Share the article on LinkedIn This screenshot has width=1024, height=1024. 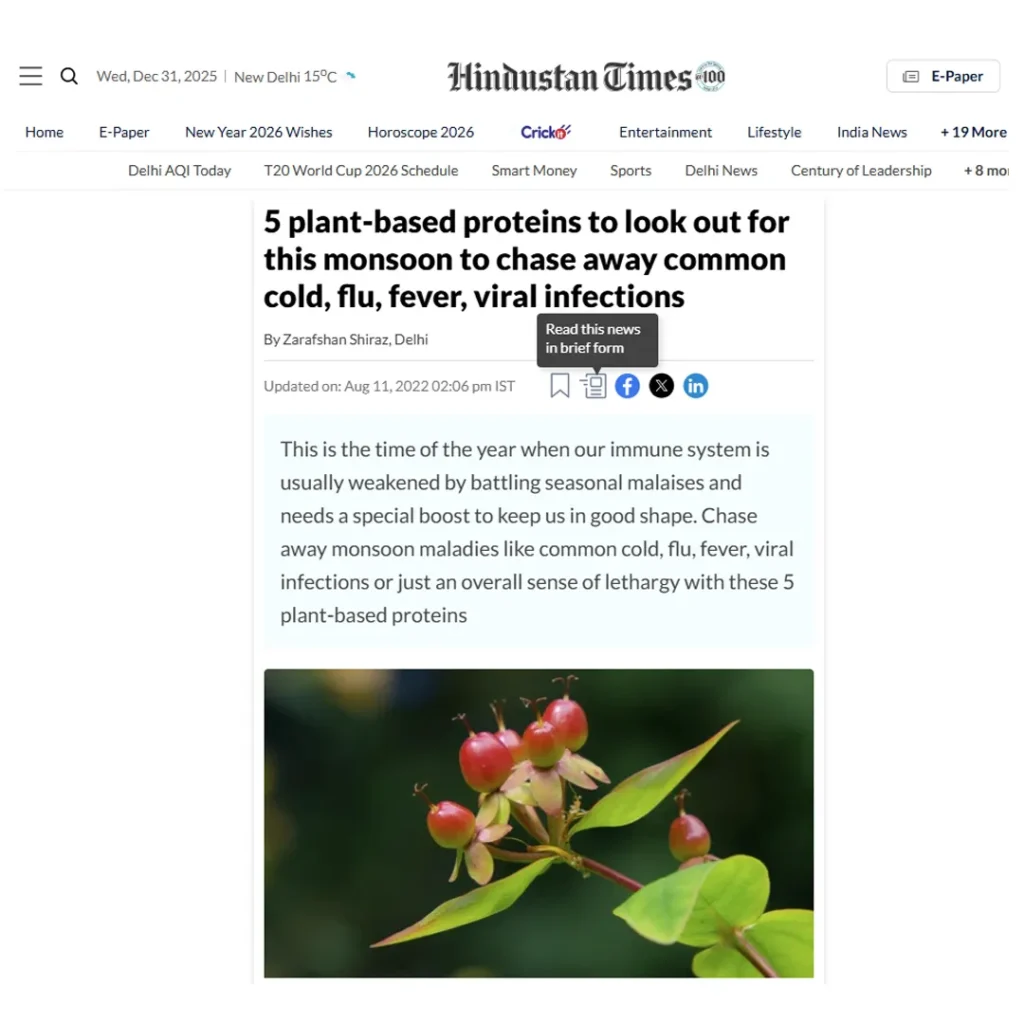[696, 386]
